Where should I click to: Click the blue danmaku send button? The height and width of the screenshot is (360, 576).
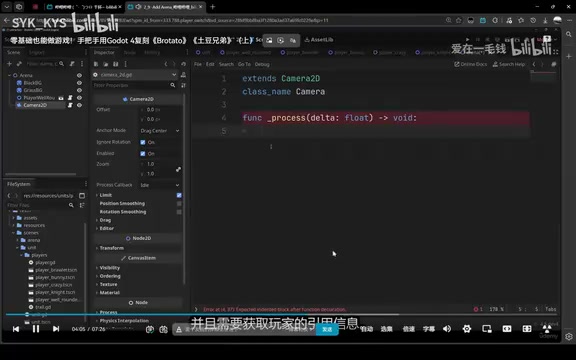(327, 329)
